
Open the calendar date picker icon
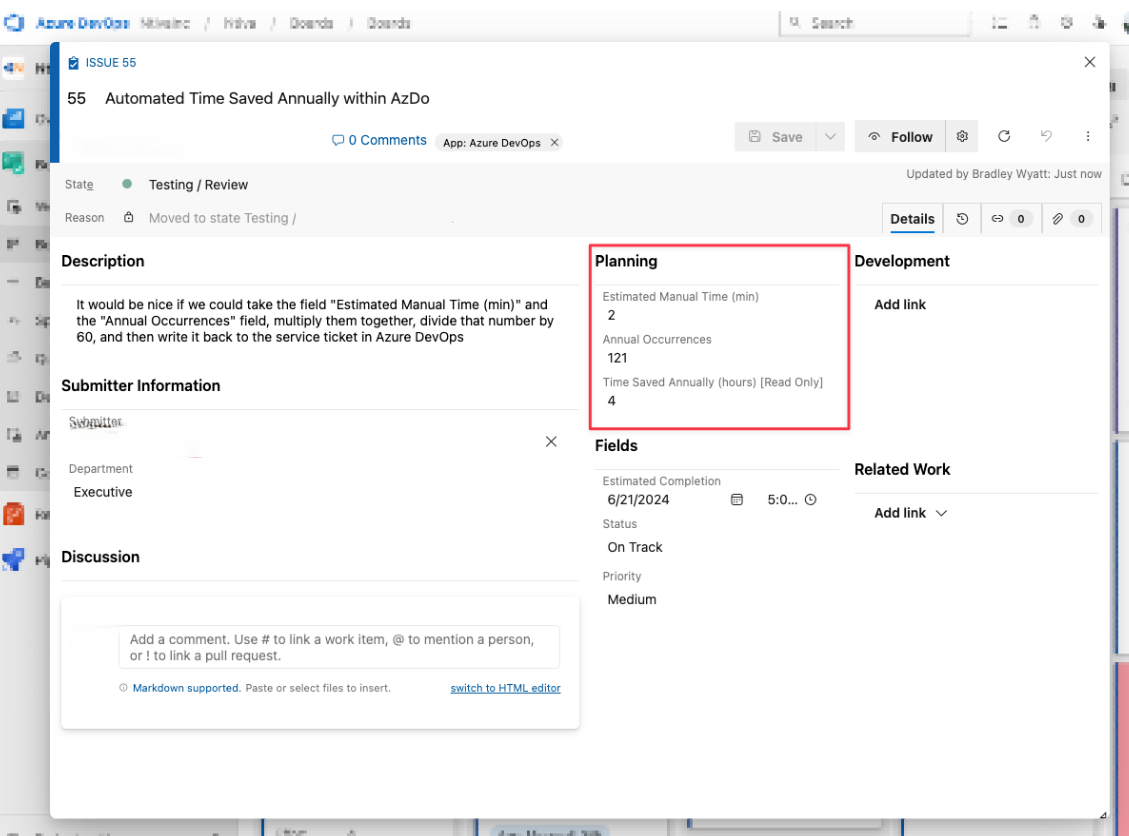737,500
